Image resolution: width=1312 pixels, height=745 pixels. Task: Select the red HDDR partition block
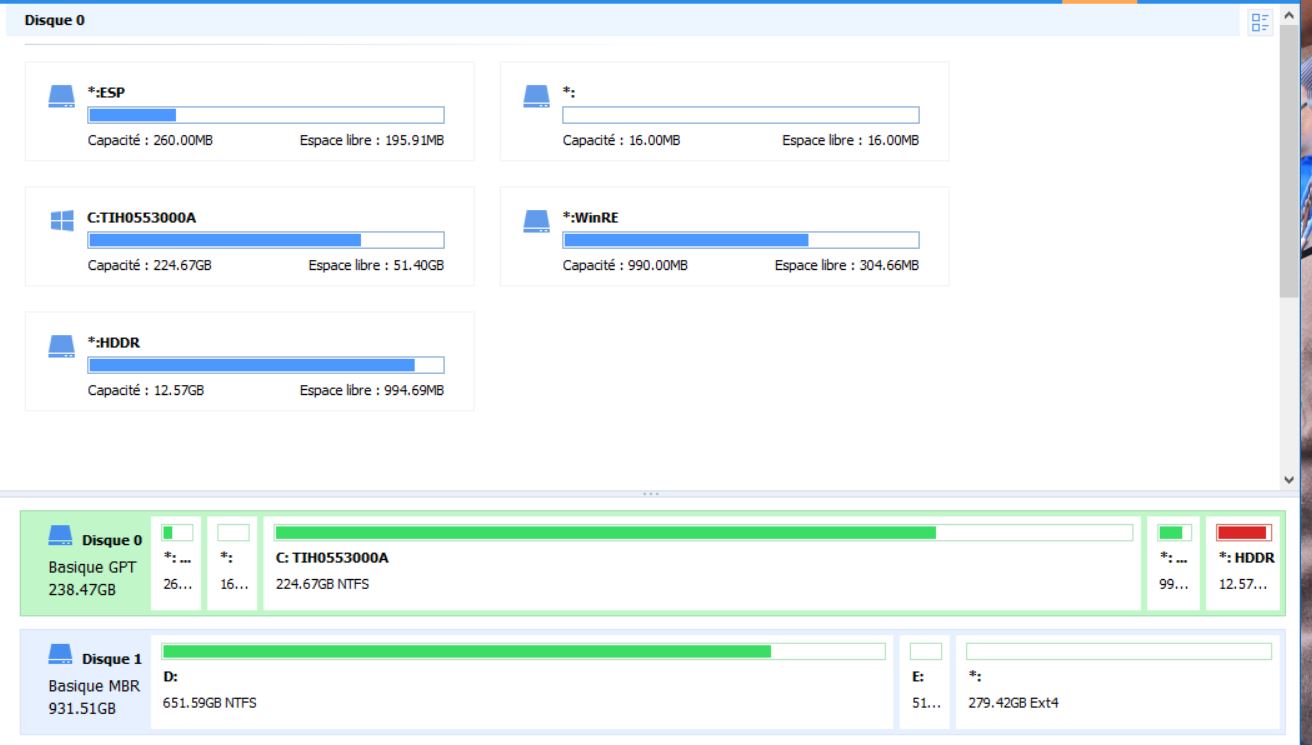click(1244, 564)
